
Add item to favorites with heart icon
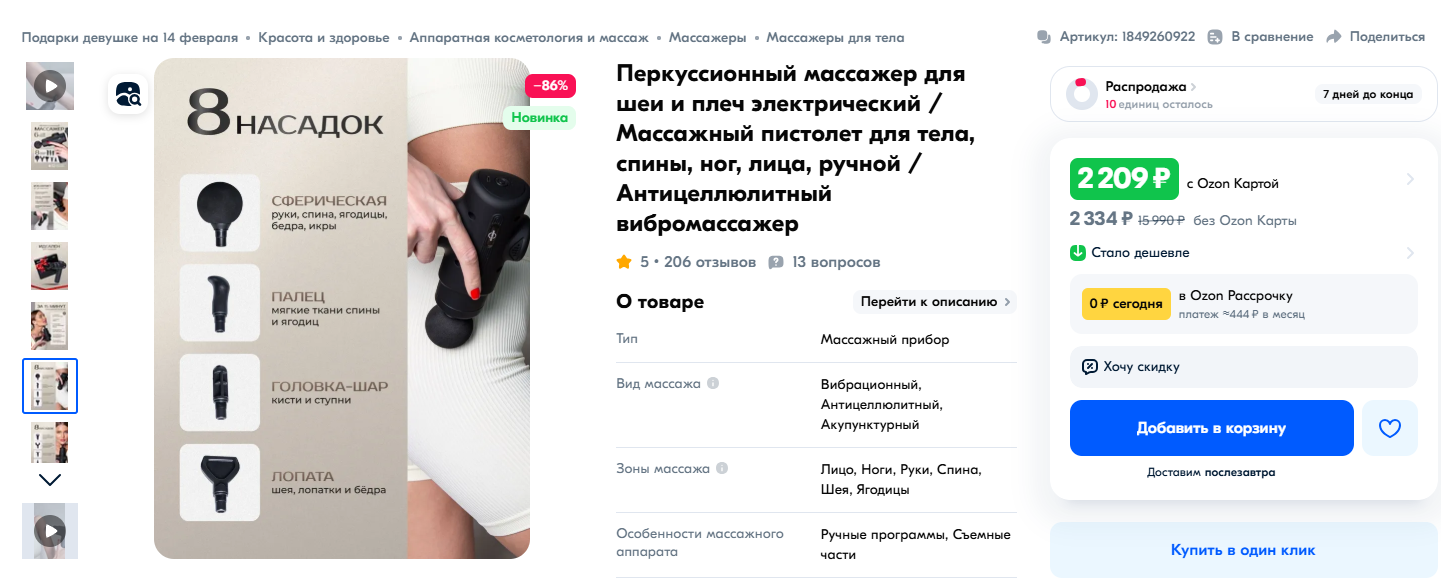[x=1390, y=428]
